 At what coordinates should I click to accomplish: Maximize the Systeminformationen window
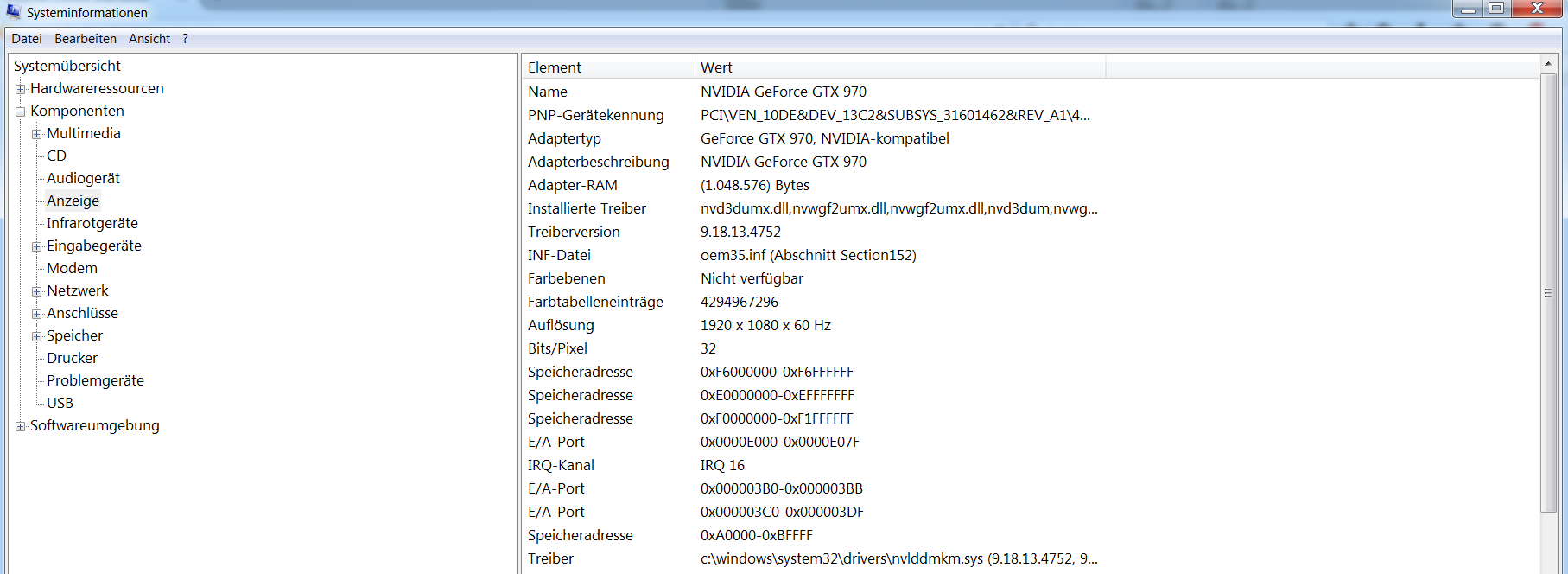(1497, 10)
